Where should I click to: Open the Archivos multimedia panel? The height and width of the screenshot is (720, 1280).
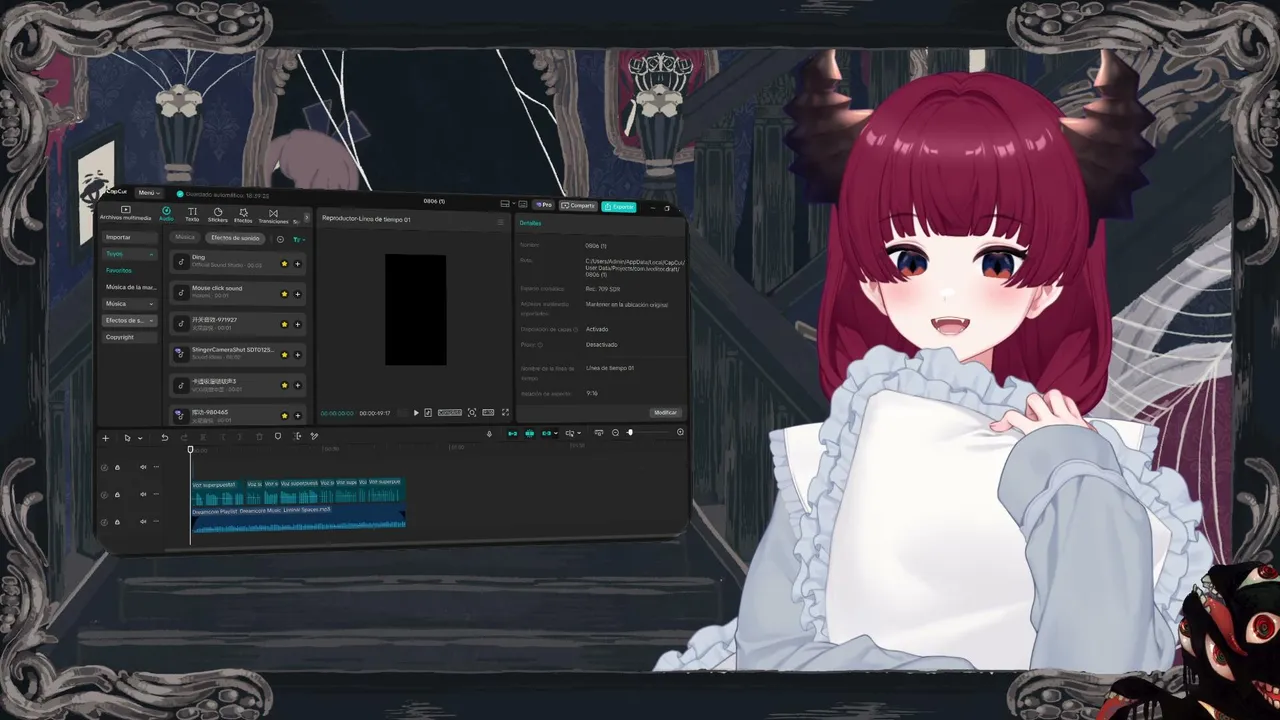pyautogui.click(x=125, y=213)
